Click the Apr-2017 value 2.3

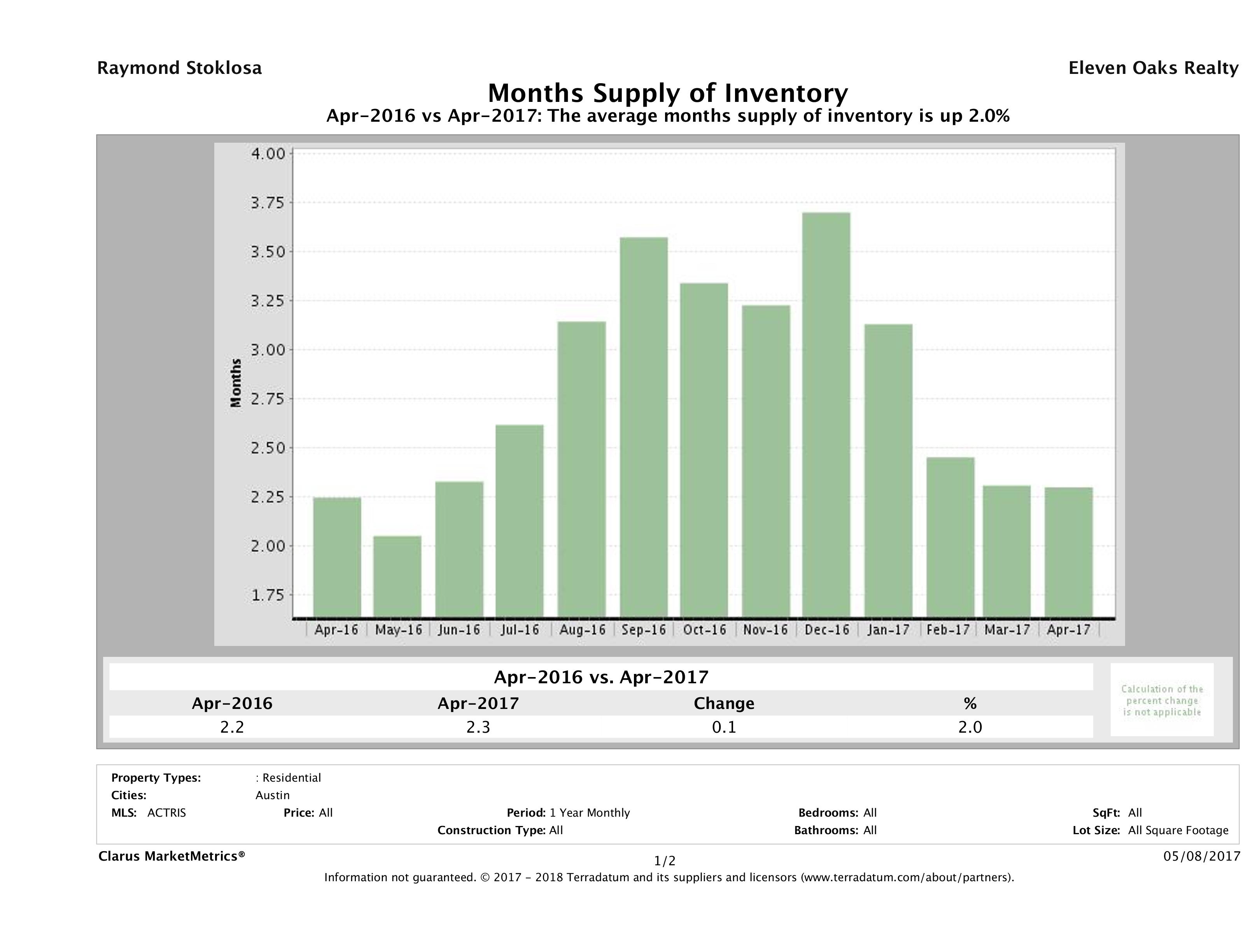[x=478, y=727]
